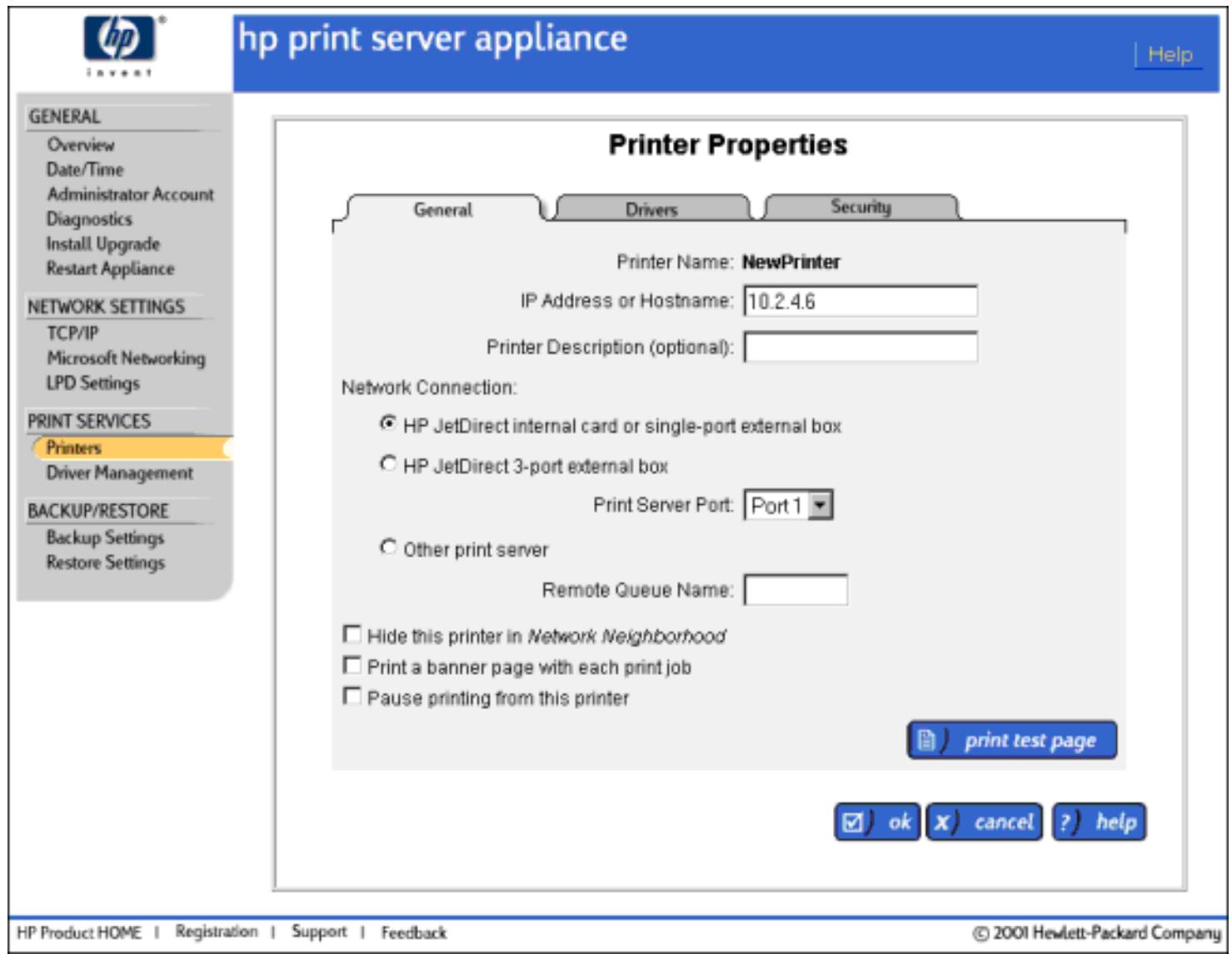Viewport: 1232px width, 954px height.
Task: Click the PRINT SERVICES section header
Action: coord(89,422)
